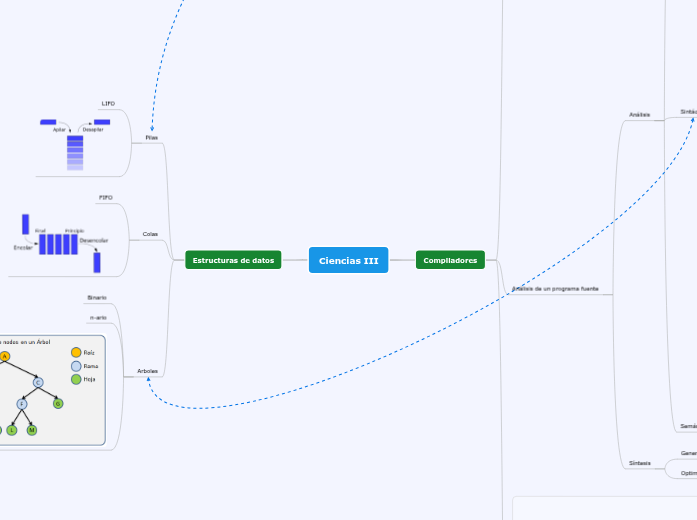
Task: Select the central Ciencias III node
Action: pyautogui.click(x=348, y=260)
